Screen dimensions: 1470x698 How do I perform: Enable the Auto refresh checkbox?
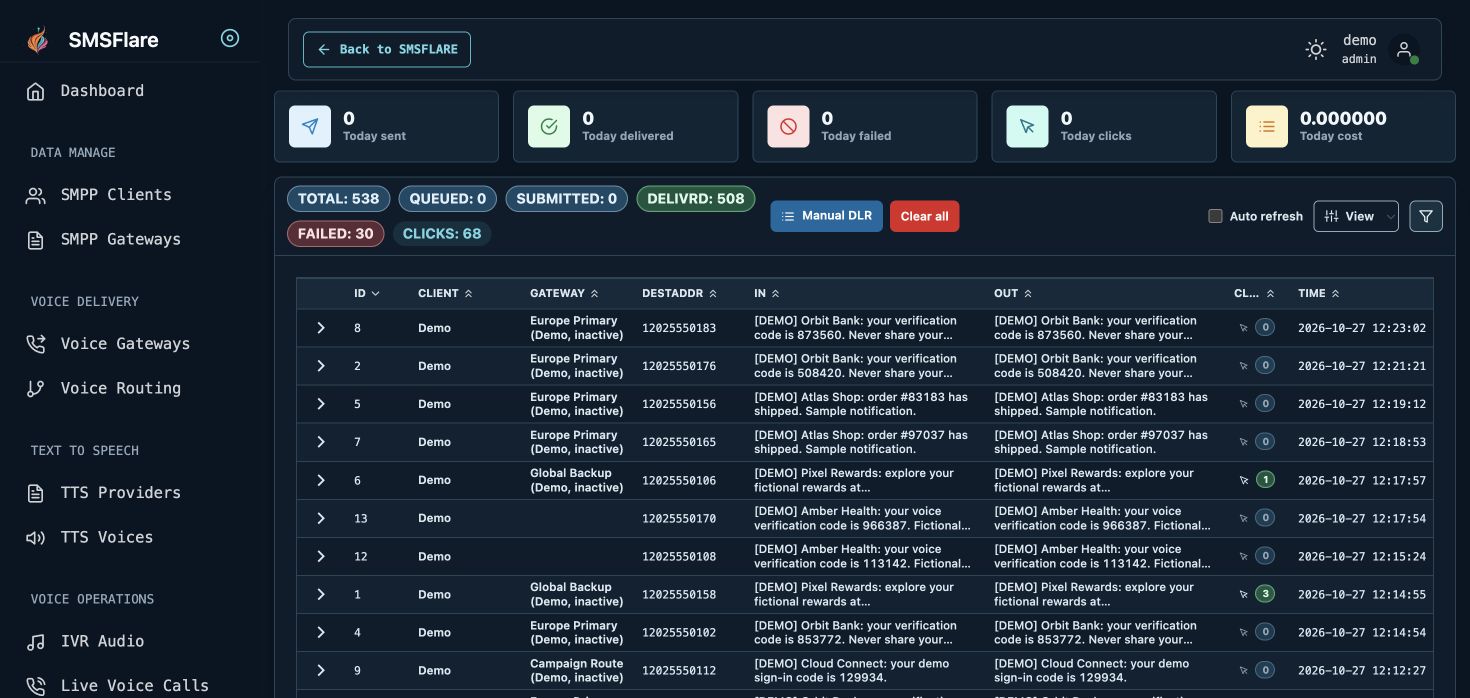pos(1216,216)
